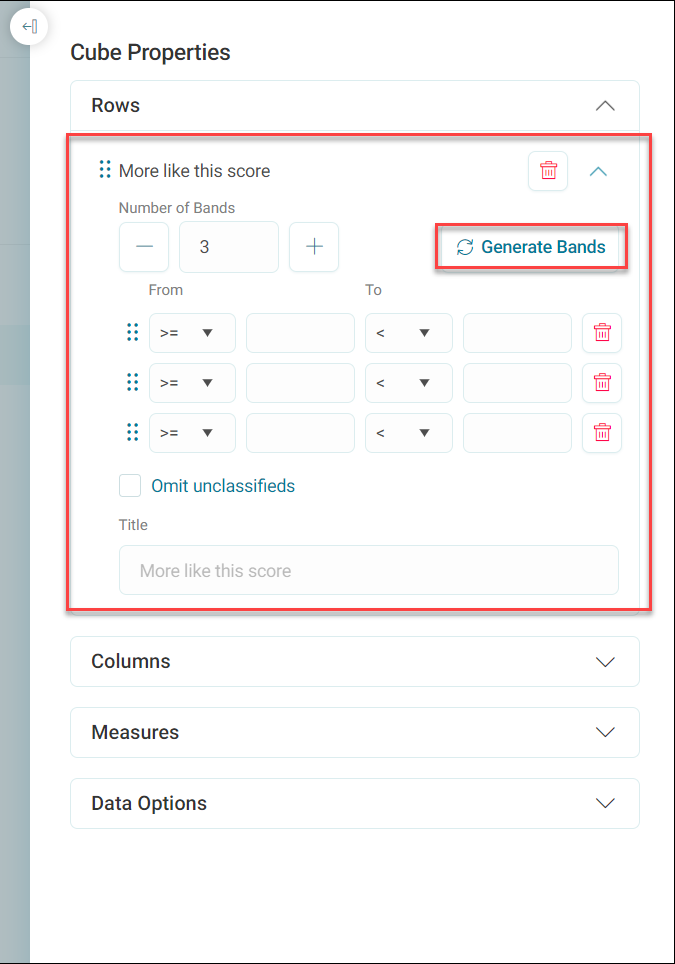Delete the More like this score row
Image resolution: width=675 pixels, height=964 pixels.
coord(548,170)
